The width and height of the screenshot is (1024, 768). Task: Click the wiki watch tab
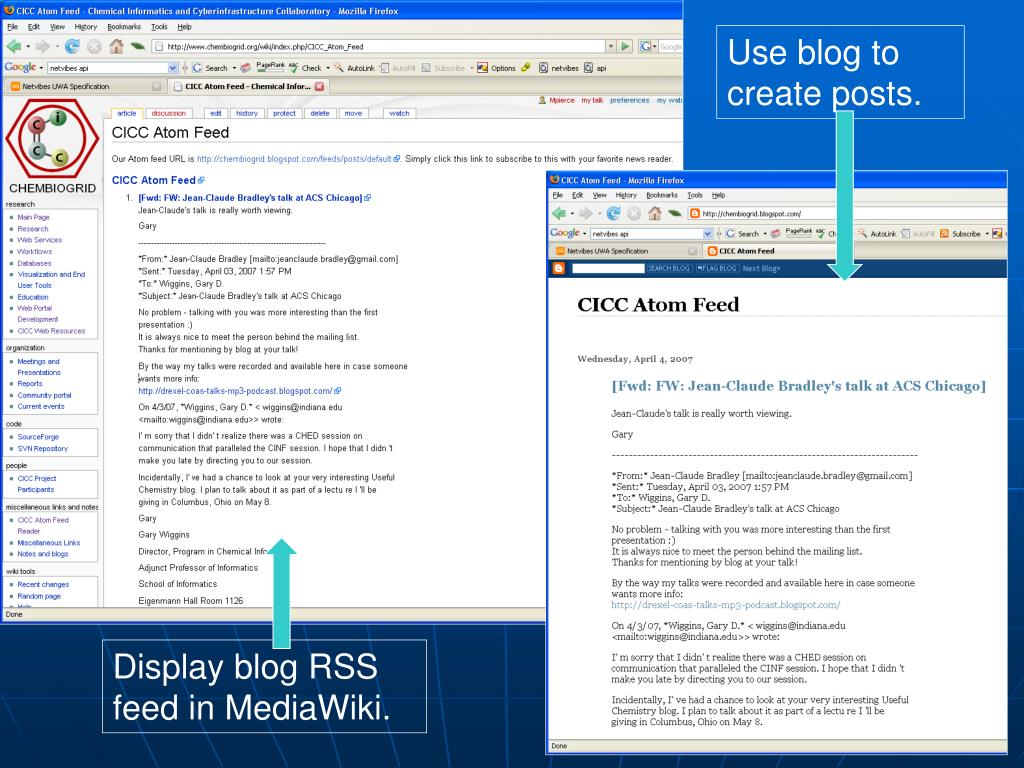point(399,114)
